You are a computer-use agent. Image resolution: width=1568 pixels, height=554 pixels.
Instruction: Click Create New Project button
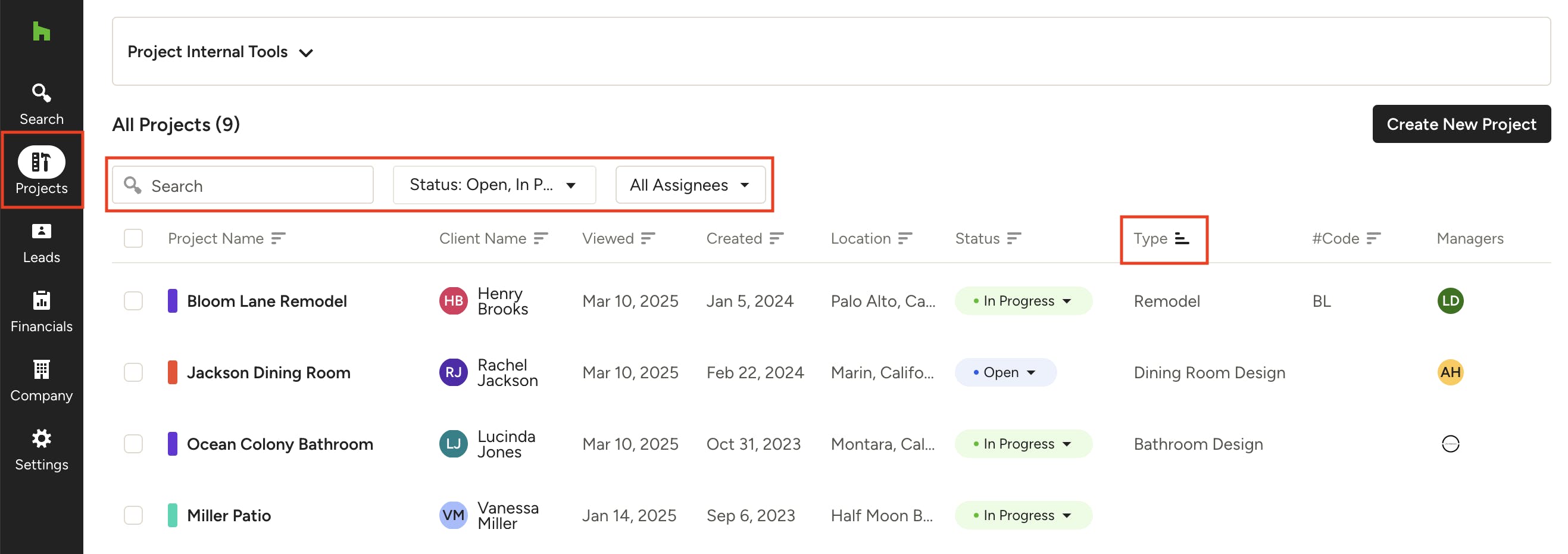pos(1461,124)
